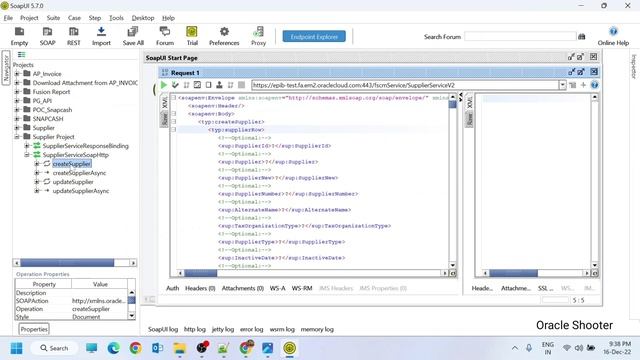Open the blue help icon in Request 1
Image resolution: width=640 pixels, height=360 pixels.
pos(594,85)
